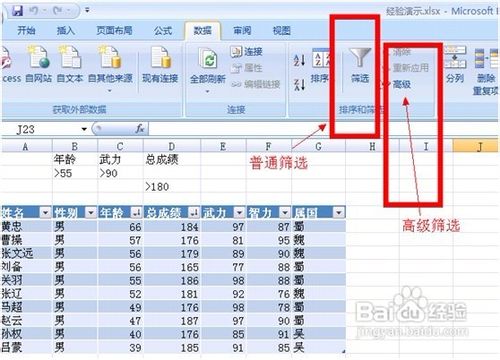Image resolution: width=500 pixels, height=360 pixels.
Task: Switch to the 插入 ribbon tab
Action: coord(66,31)
